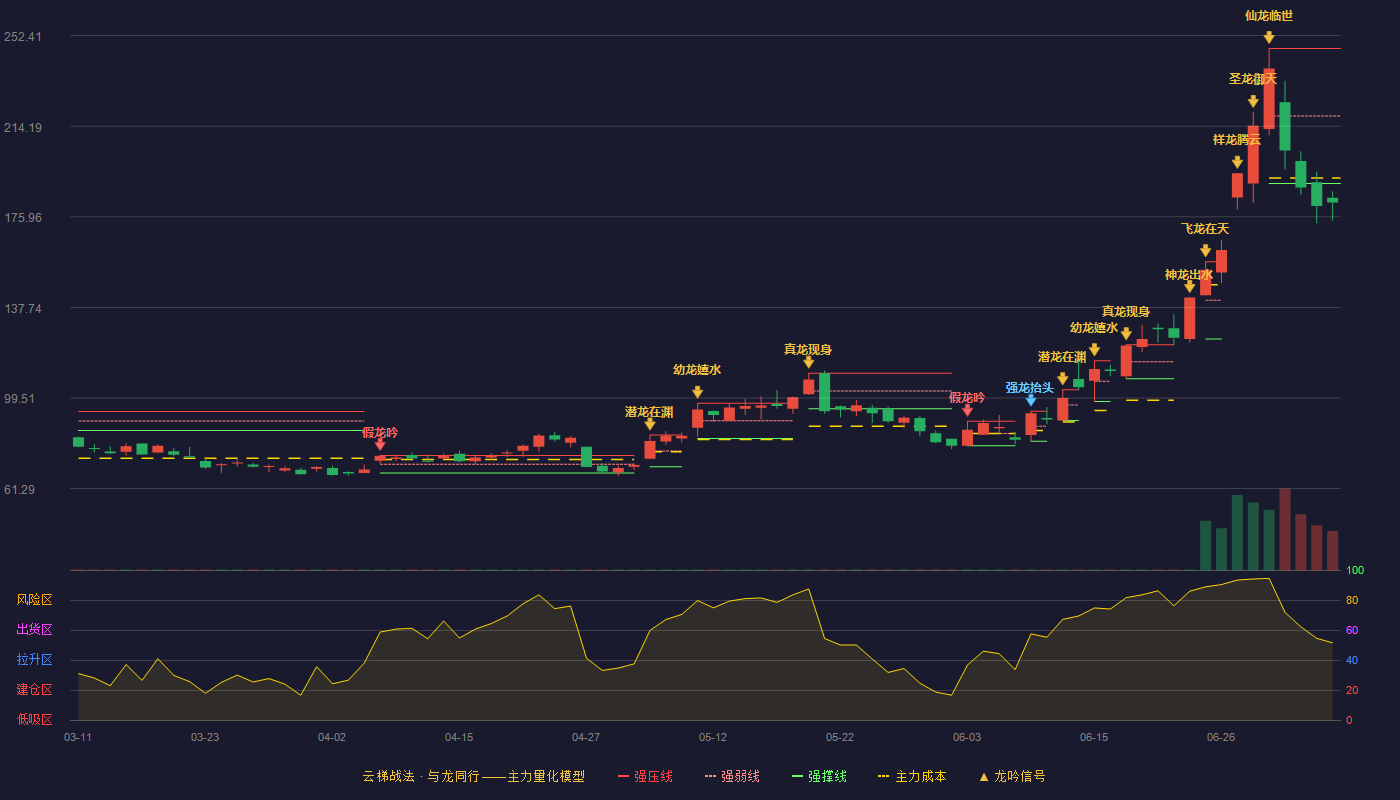
Task: Hide the 强弱线 series via legend
Action: click(x=732, y=776)
